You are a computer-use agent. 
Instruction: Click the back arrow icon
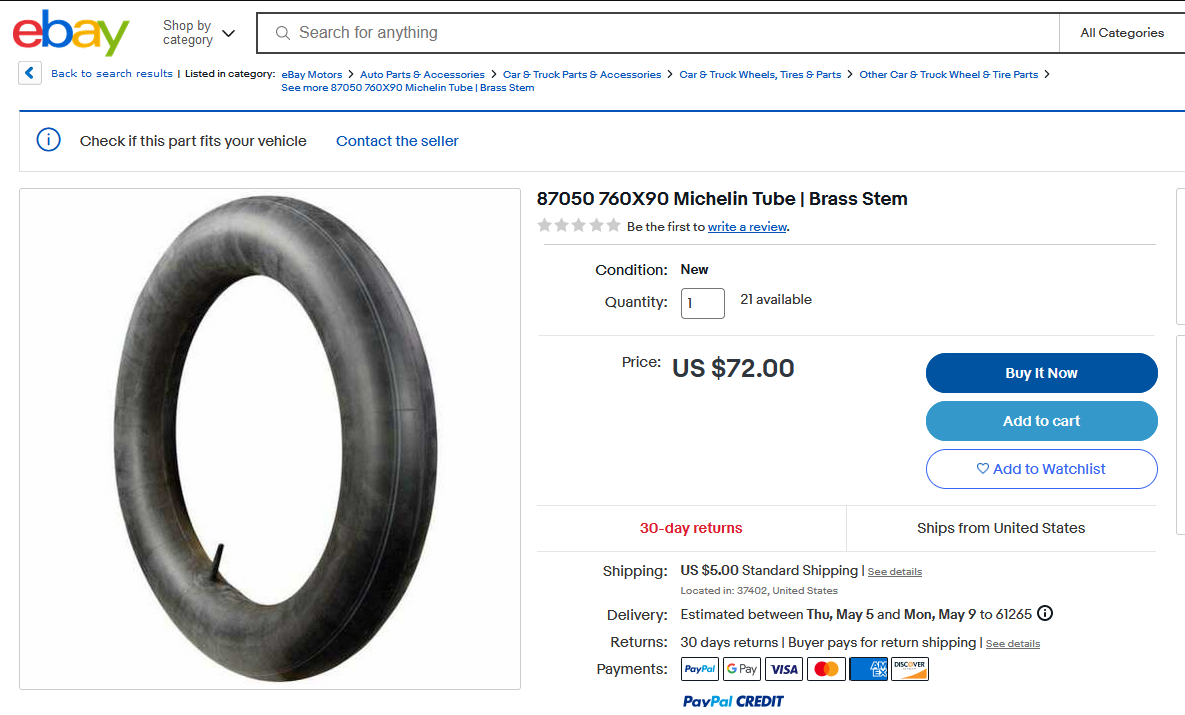point(30,73)
